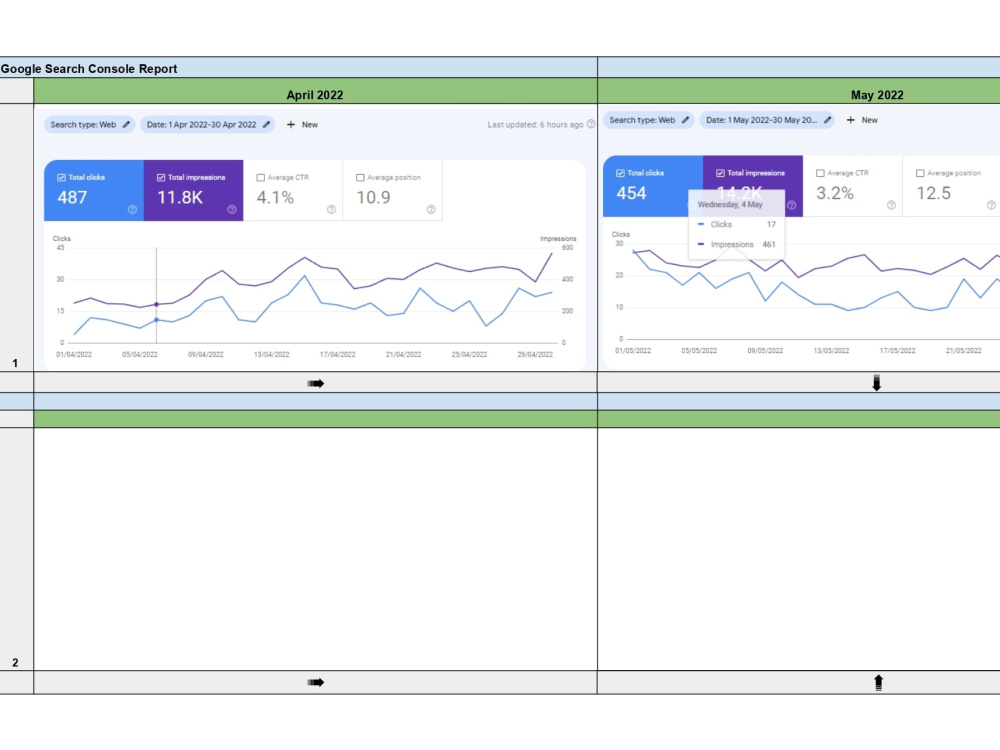Click 09/04/2022 label on April chart axis
1000x750 pixels.
(x=205, y=355)
